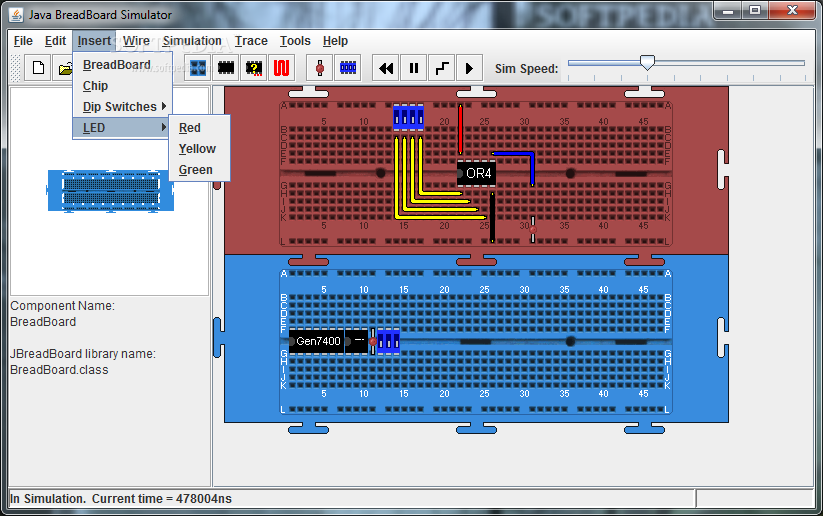Click the red LED toolbar icon
The height and width of the screenshot is (516, 823).
(319, 68)
